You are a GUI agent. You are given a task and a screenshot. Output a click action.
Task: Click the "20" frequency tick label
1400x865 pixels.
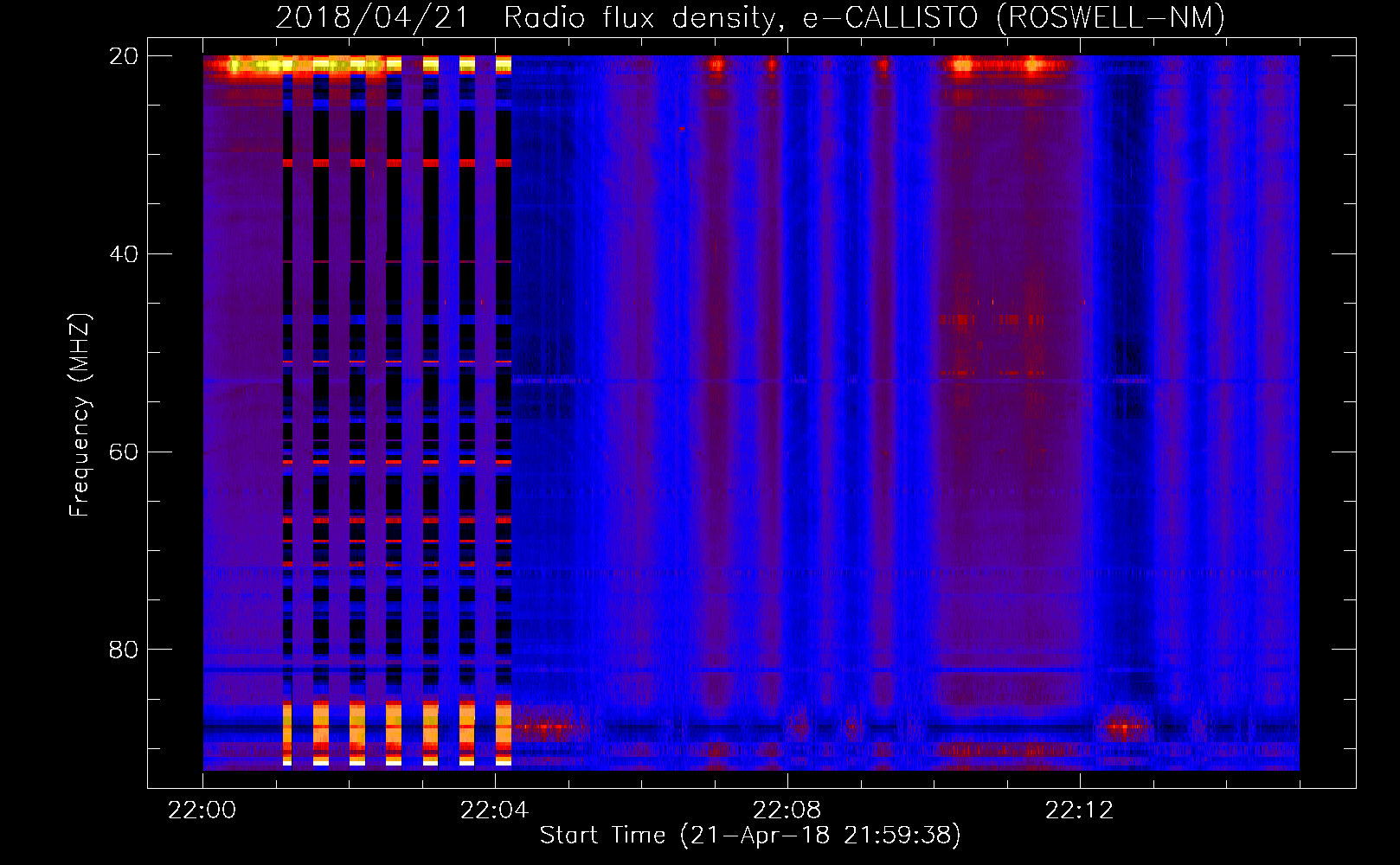[124, 56]
